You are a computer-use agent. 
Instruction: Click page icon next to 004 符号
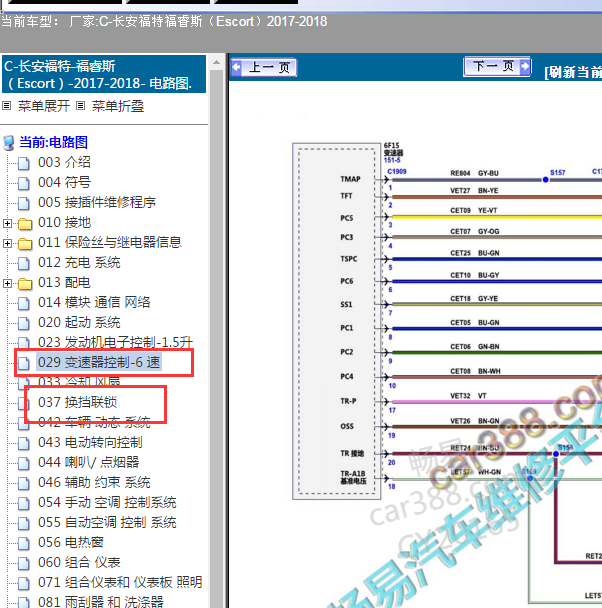click(x=24, y=183)
